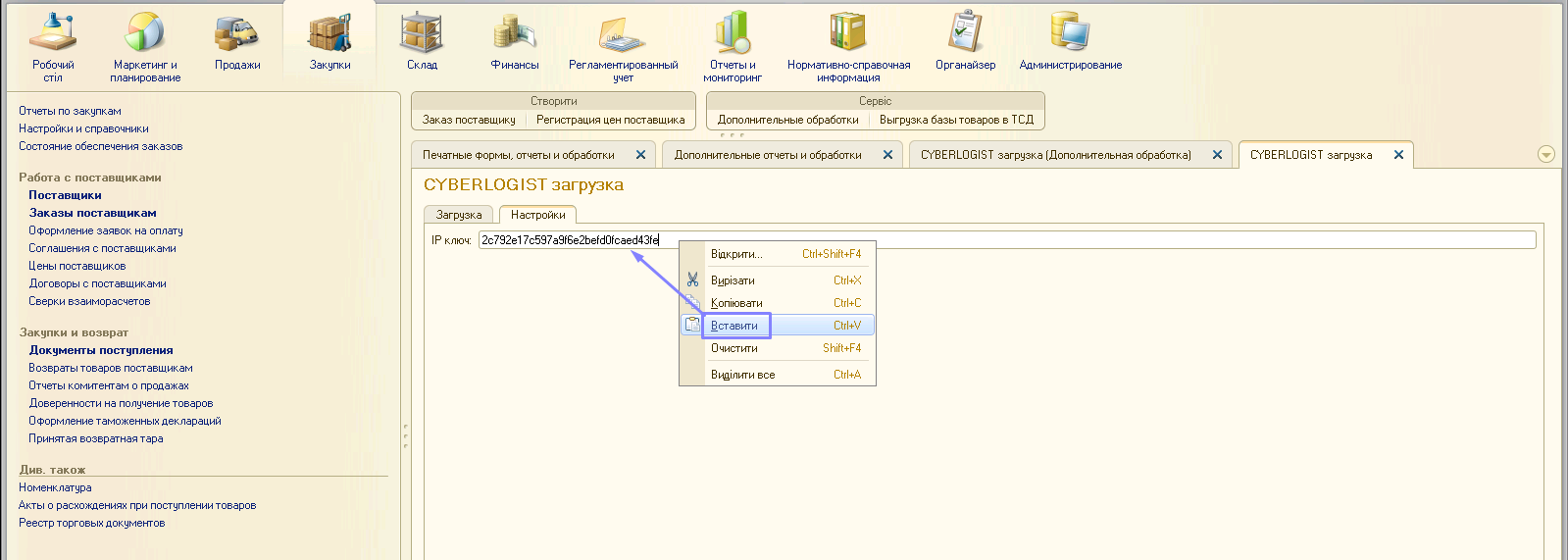This screenshot has width=1568, height=560.
Task: Click Выгрузка базы товаров в ТСД
Action: click(956, 120)
